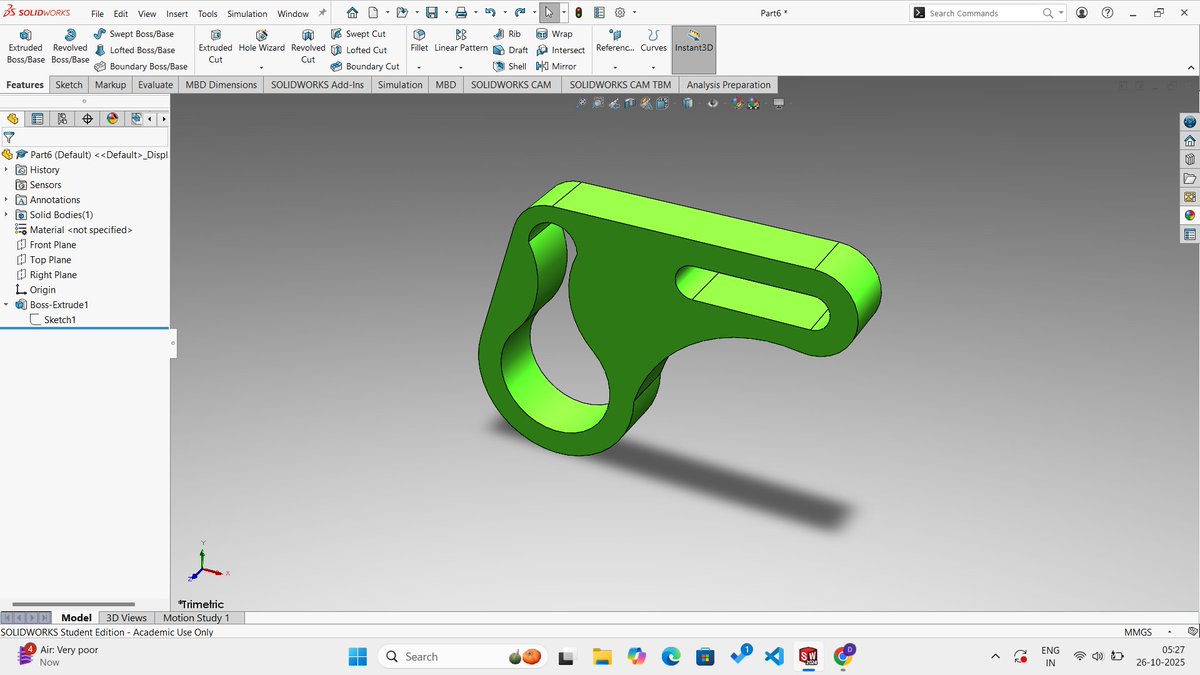Open File Explorer folder in task pane
This screenshot has height=675, width=1200.
click(x=1189, y=178)
